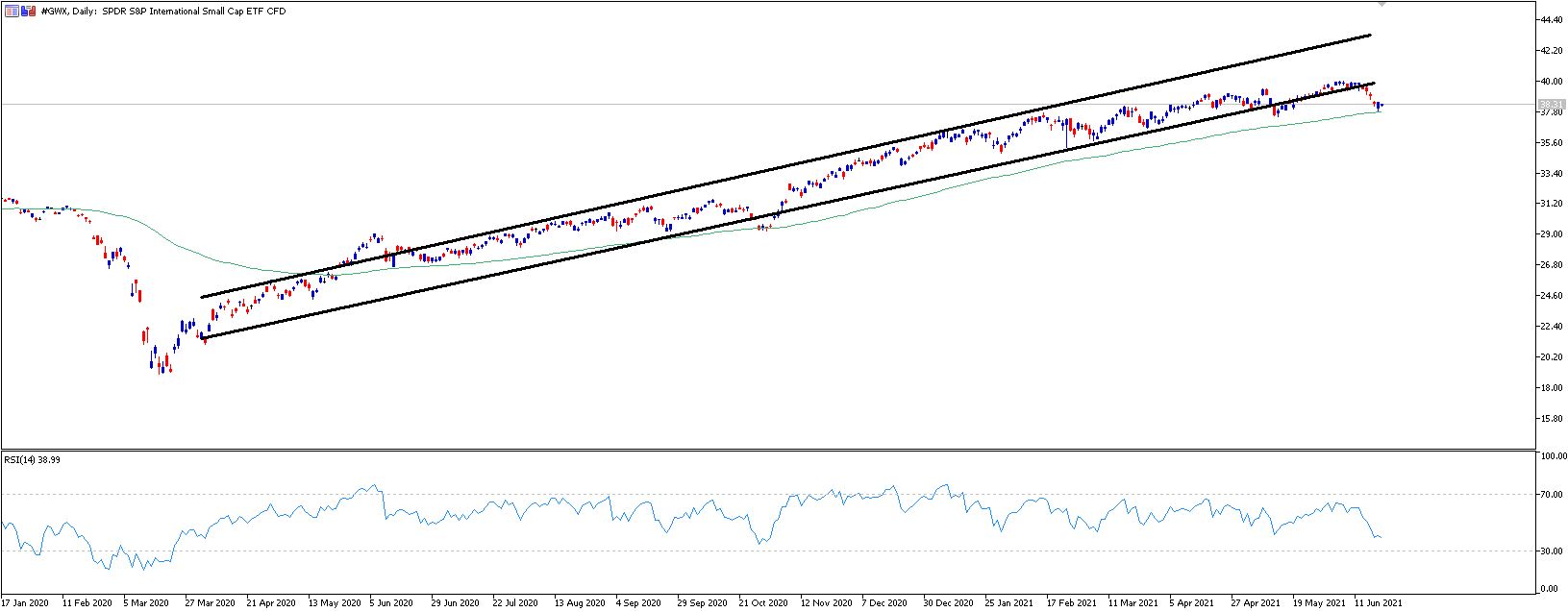Screen dimensions: 1568x612
Task: Click the dashed RSI 30 level line
Action: (x=769, y=551)
